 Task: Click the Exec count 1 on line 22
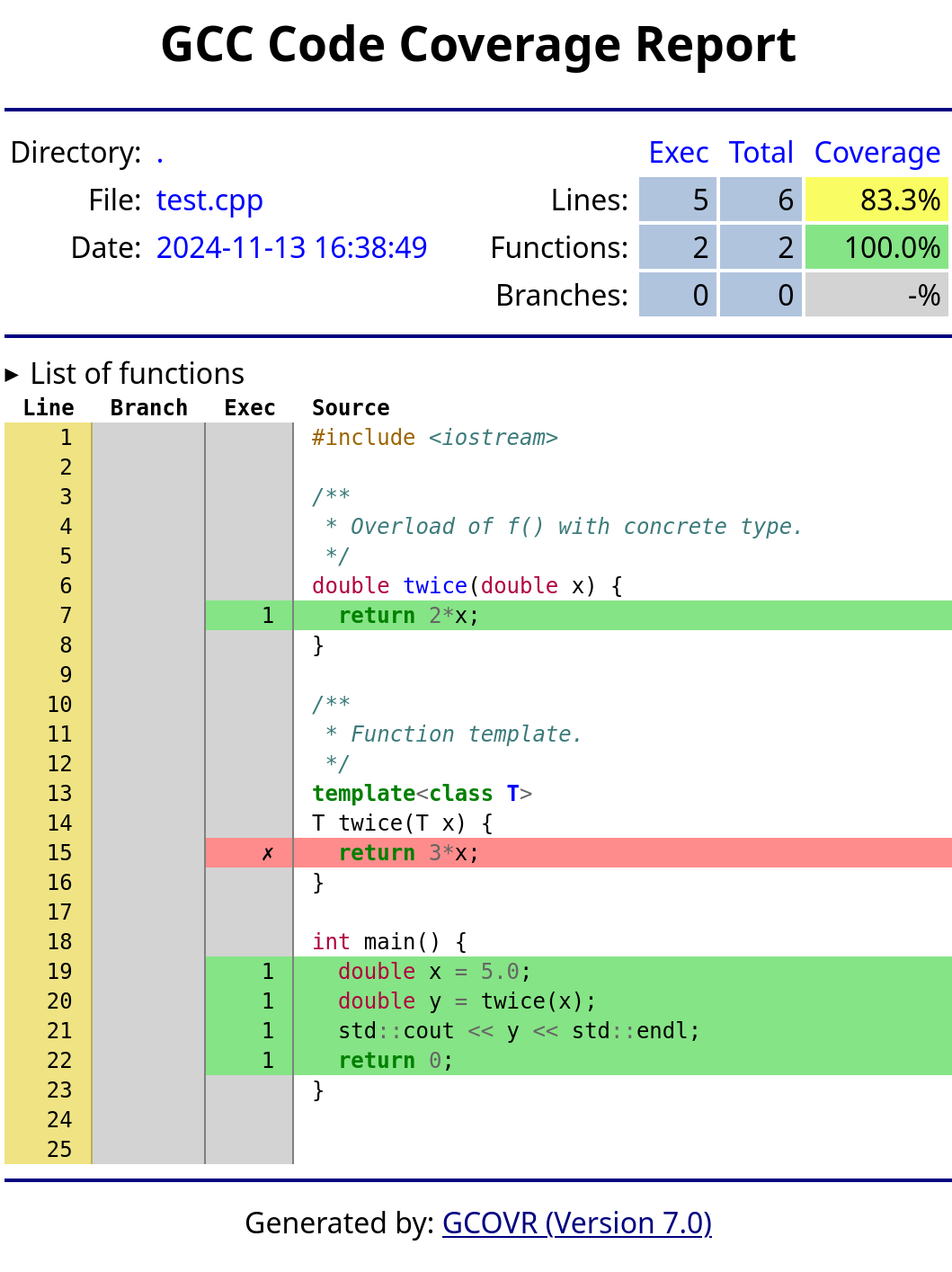[x=267, y=1061]
